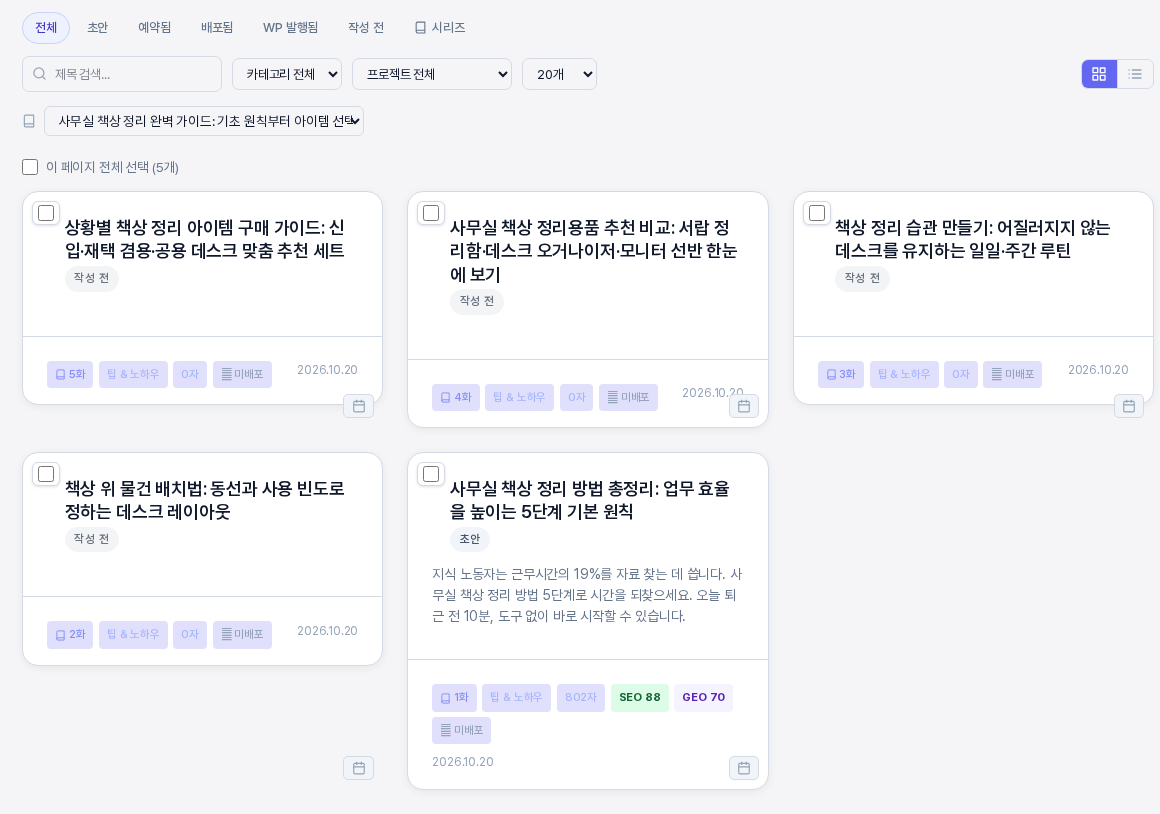Select the '책상 정리 습관 만들기' card checkbox
Image resolution: width=1160 pixels, height=814 pixels.
tap(817, 213)
